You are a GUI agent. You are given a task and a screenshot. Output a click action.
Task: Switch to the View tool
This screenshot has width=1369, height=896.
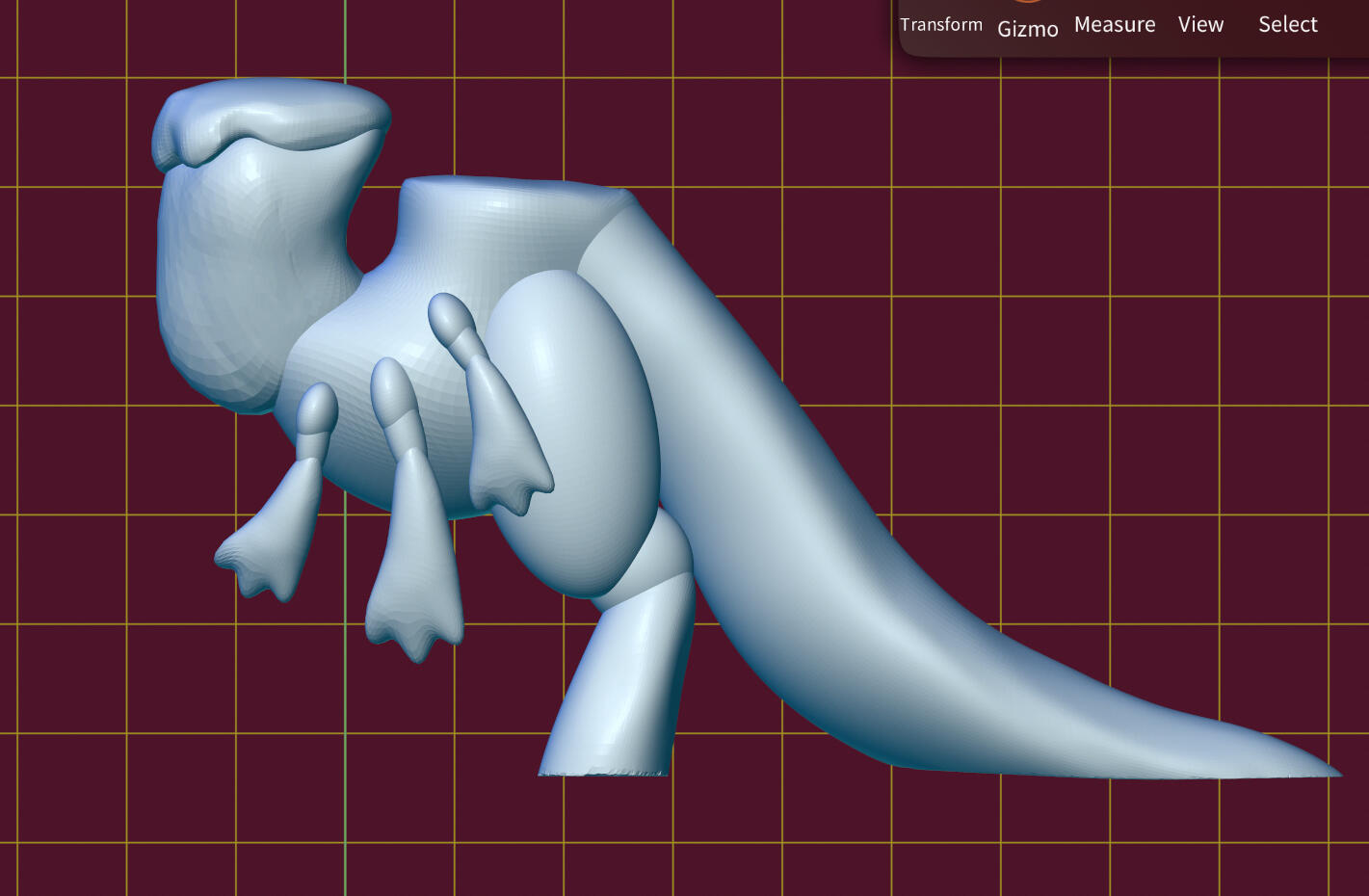point(1200,25)
